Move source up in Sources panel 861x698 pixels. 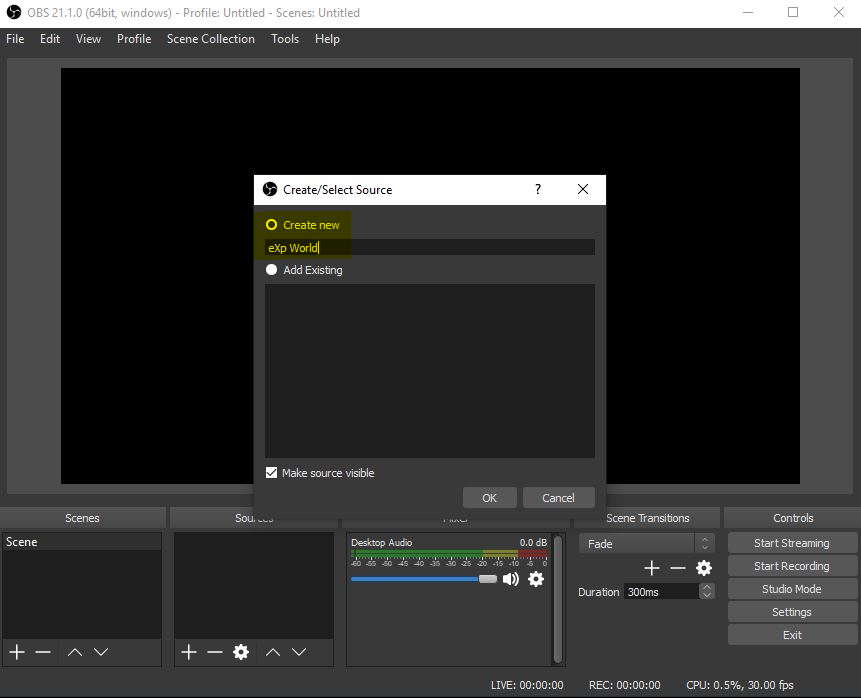(x=273, y=652)
